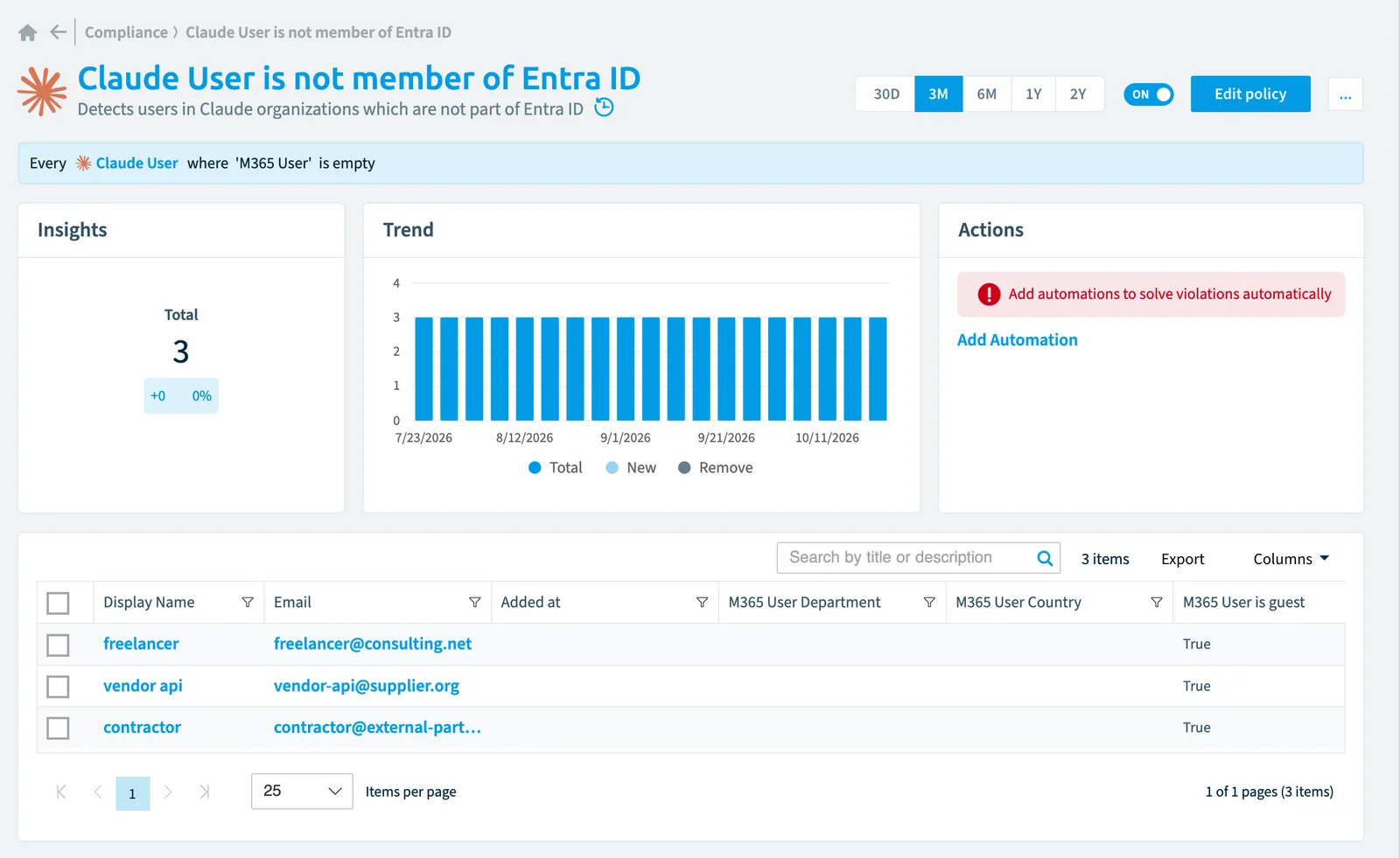Select all rows header checkbox
1400x858 pixels.
pyautogui.click(x=58, y=603)
